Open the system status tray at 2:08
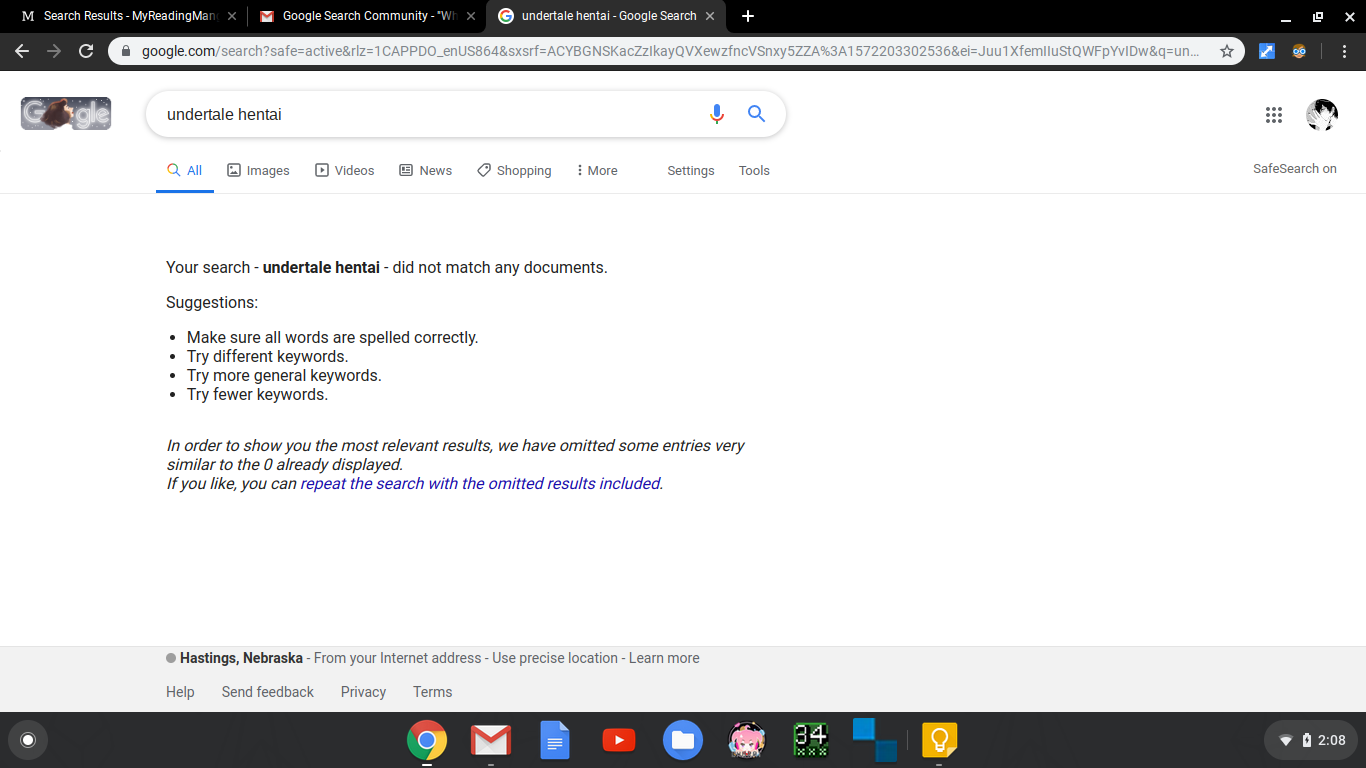 1311,740
